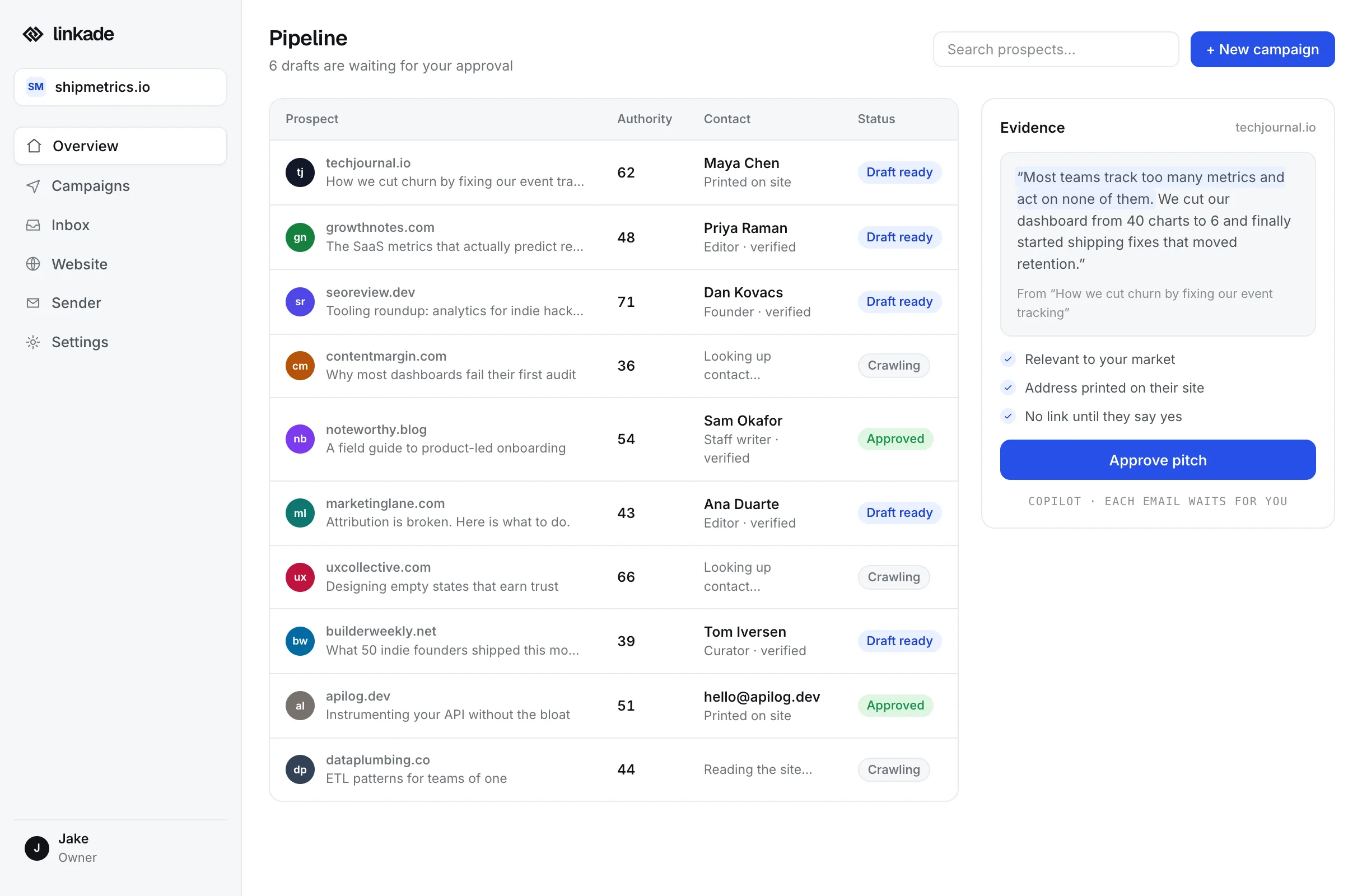
Task: Click the bw avatar for builderweekly.net
Action: (x=300, y=641)
